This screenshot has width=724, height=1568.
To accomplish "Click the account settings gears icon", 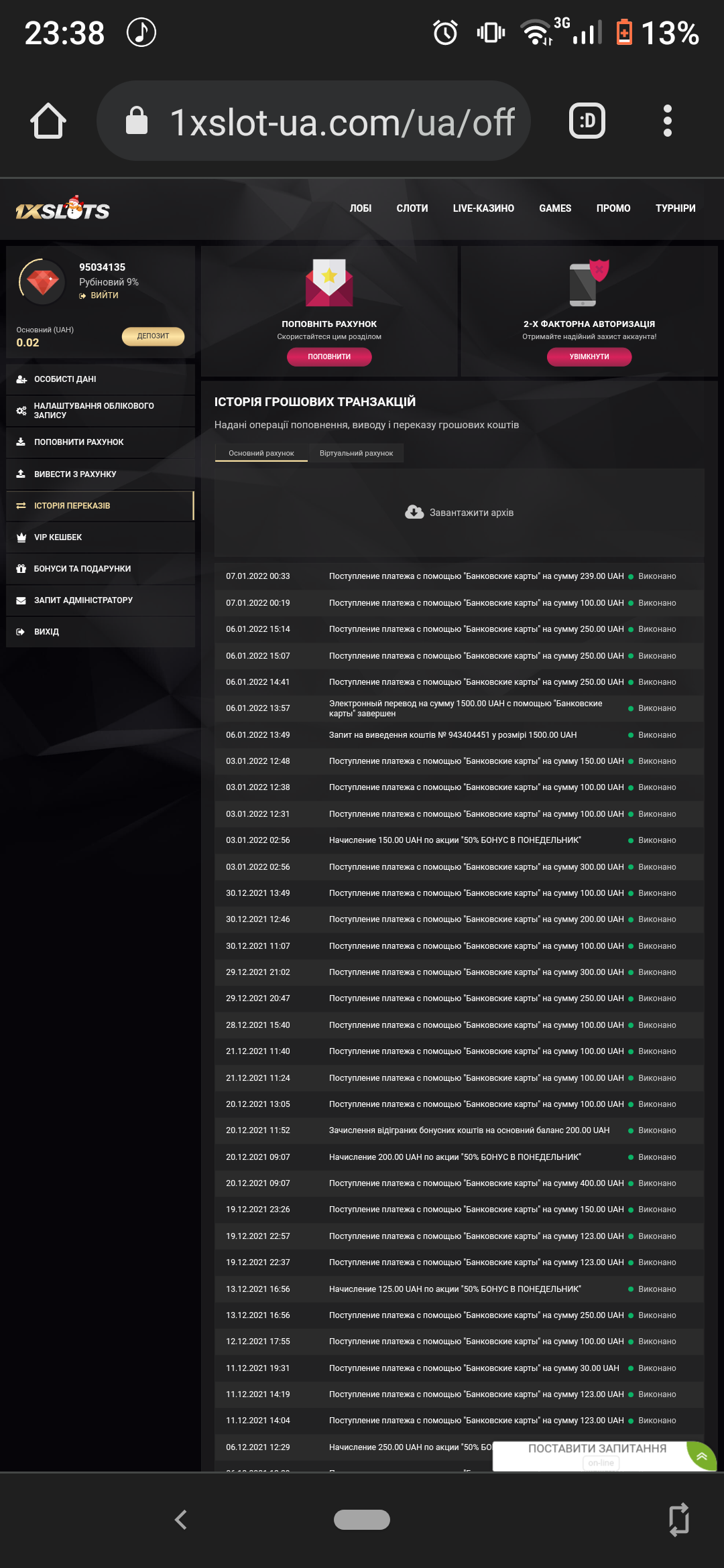I will 21,411.
